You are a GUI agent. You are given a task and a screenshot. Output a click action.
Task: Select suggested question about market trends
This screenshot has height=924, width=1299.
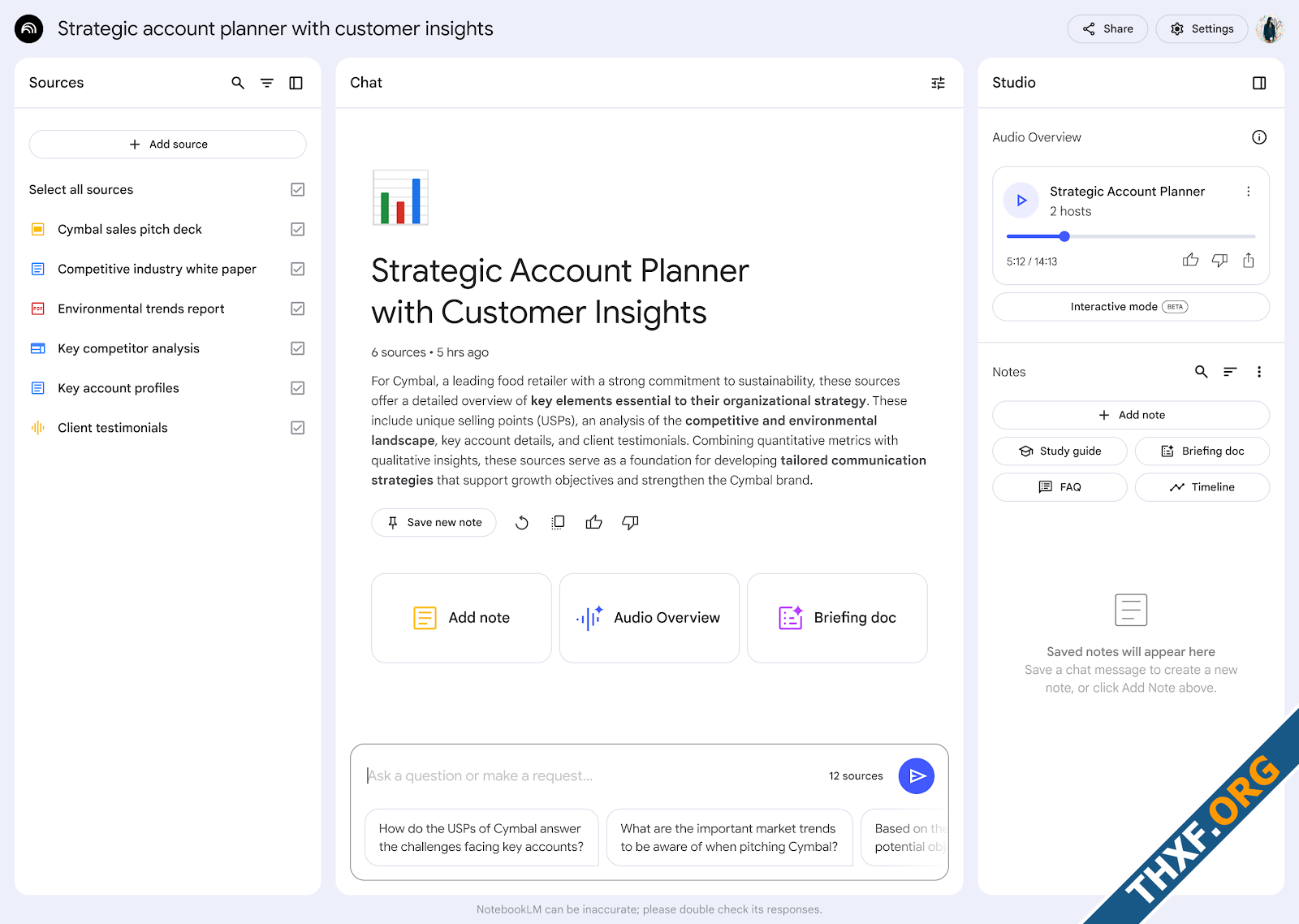(x=730, y=838)
